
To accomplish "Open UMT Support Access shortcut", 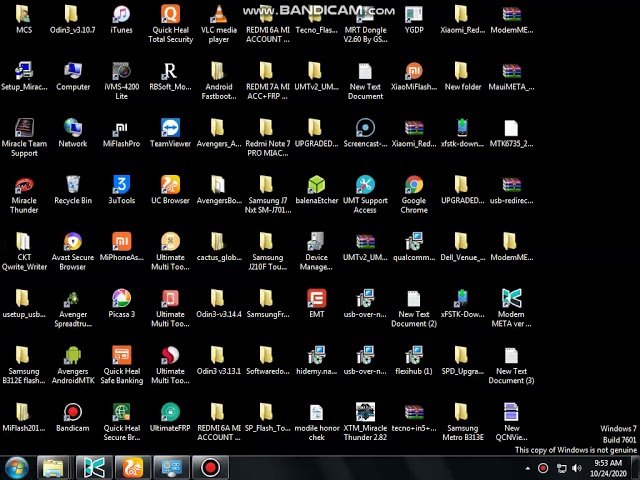I will [365, 195].
